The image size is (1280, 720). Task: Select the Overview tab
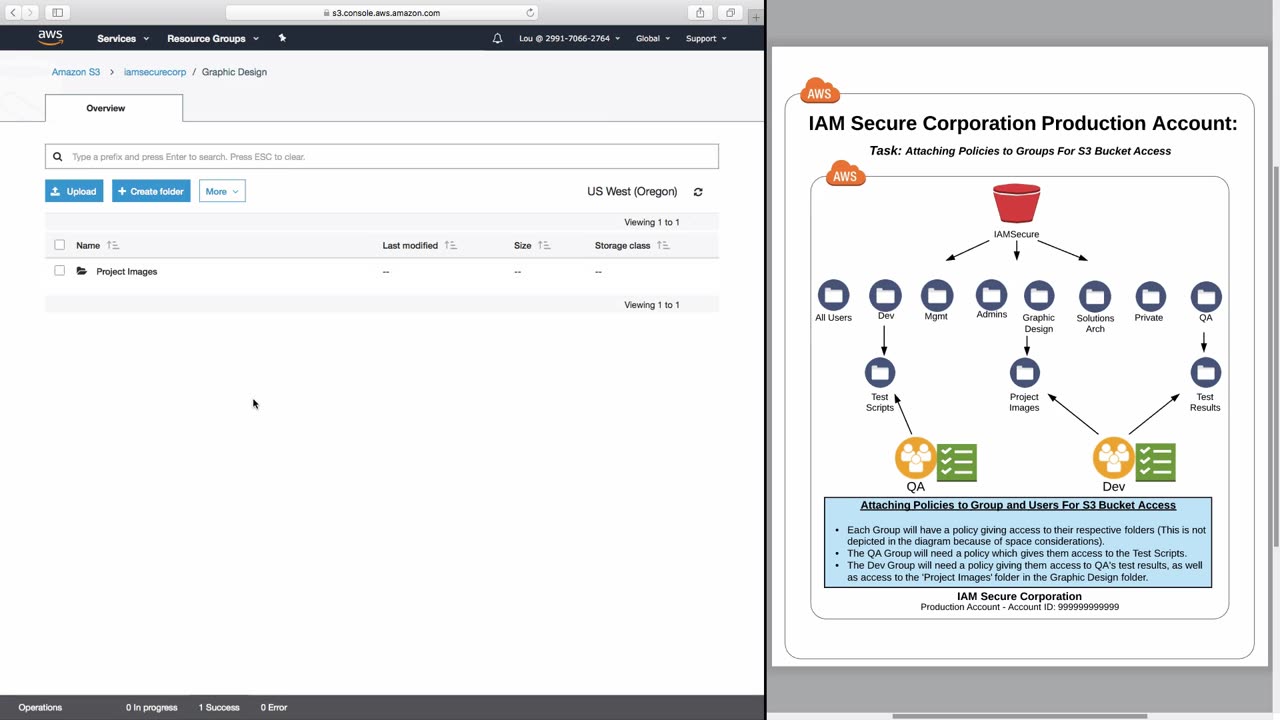(114, 108)
